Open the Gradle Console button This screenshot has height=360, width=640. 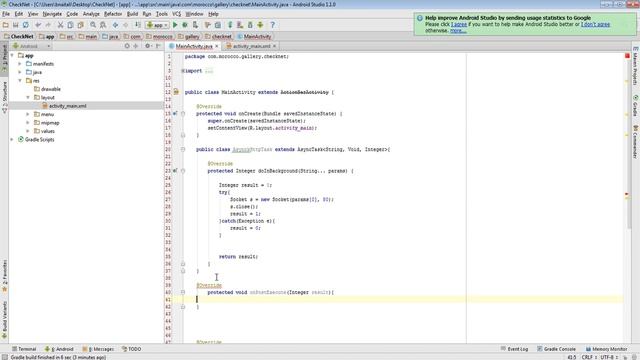click(556, 349)
